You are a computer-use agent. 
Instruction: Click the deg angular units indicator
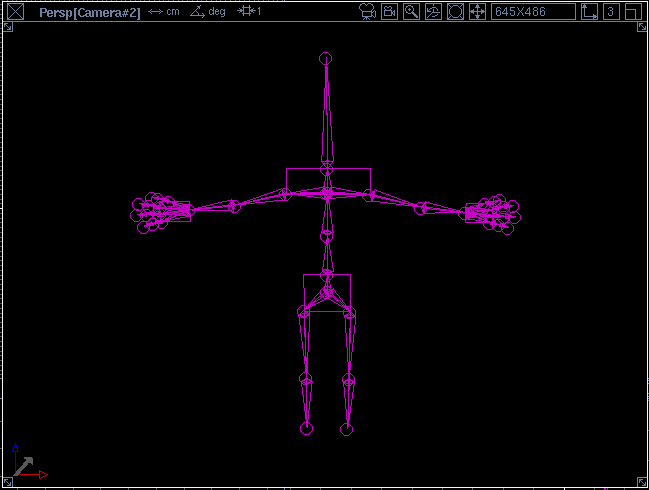click(208, 12)
